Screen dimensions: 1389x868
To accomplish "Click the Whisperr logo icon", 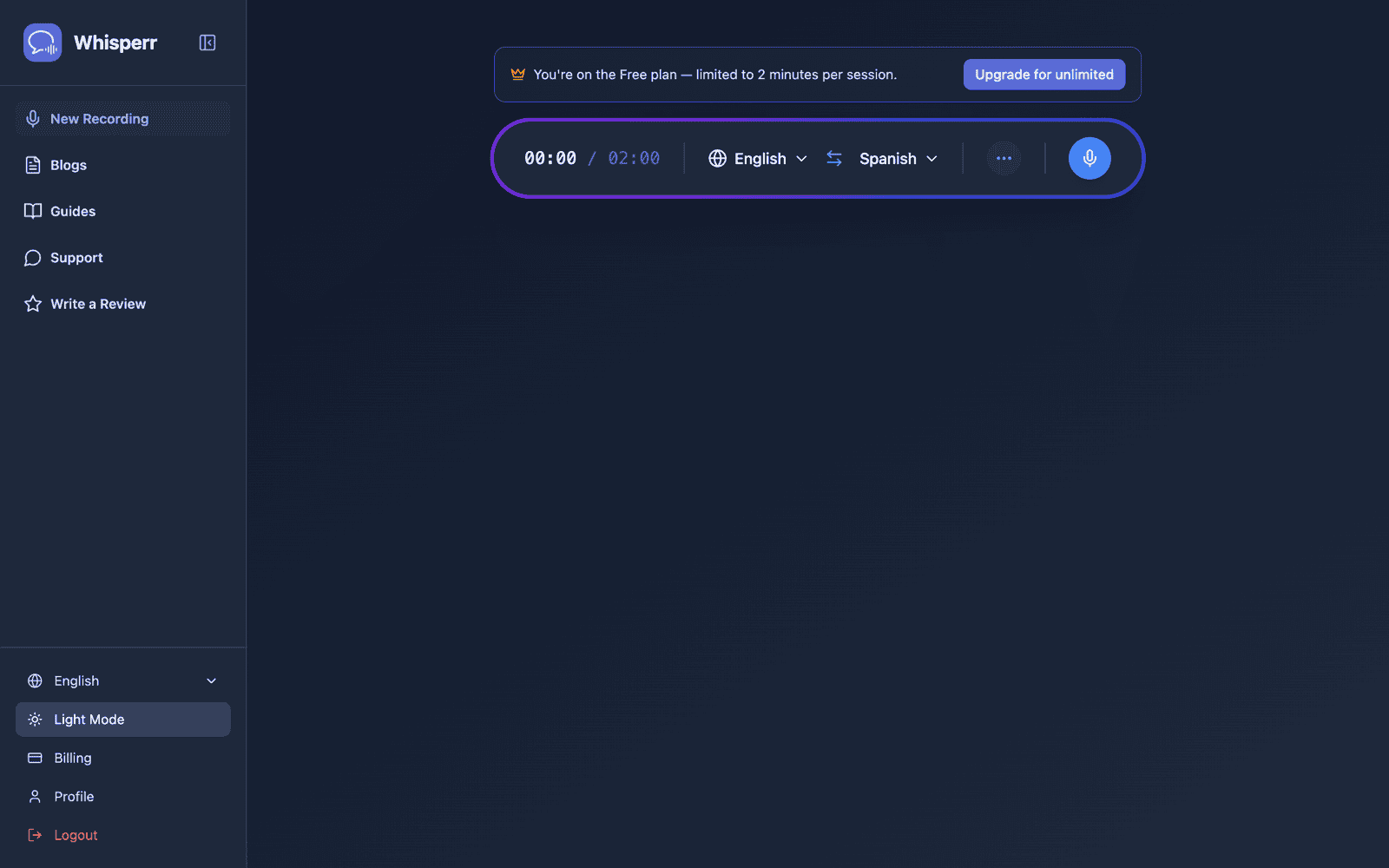I will coord(43,43).
